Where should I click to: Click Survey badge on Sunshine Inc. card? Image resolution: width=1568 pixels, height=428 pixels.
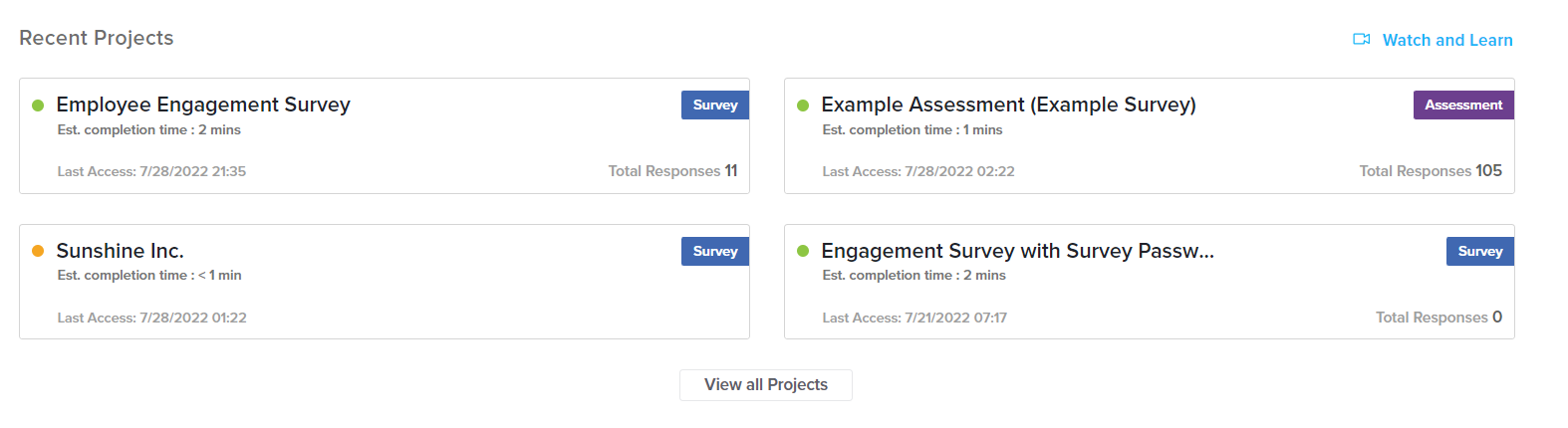714,251
